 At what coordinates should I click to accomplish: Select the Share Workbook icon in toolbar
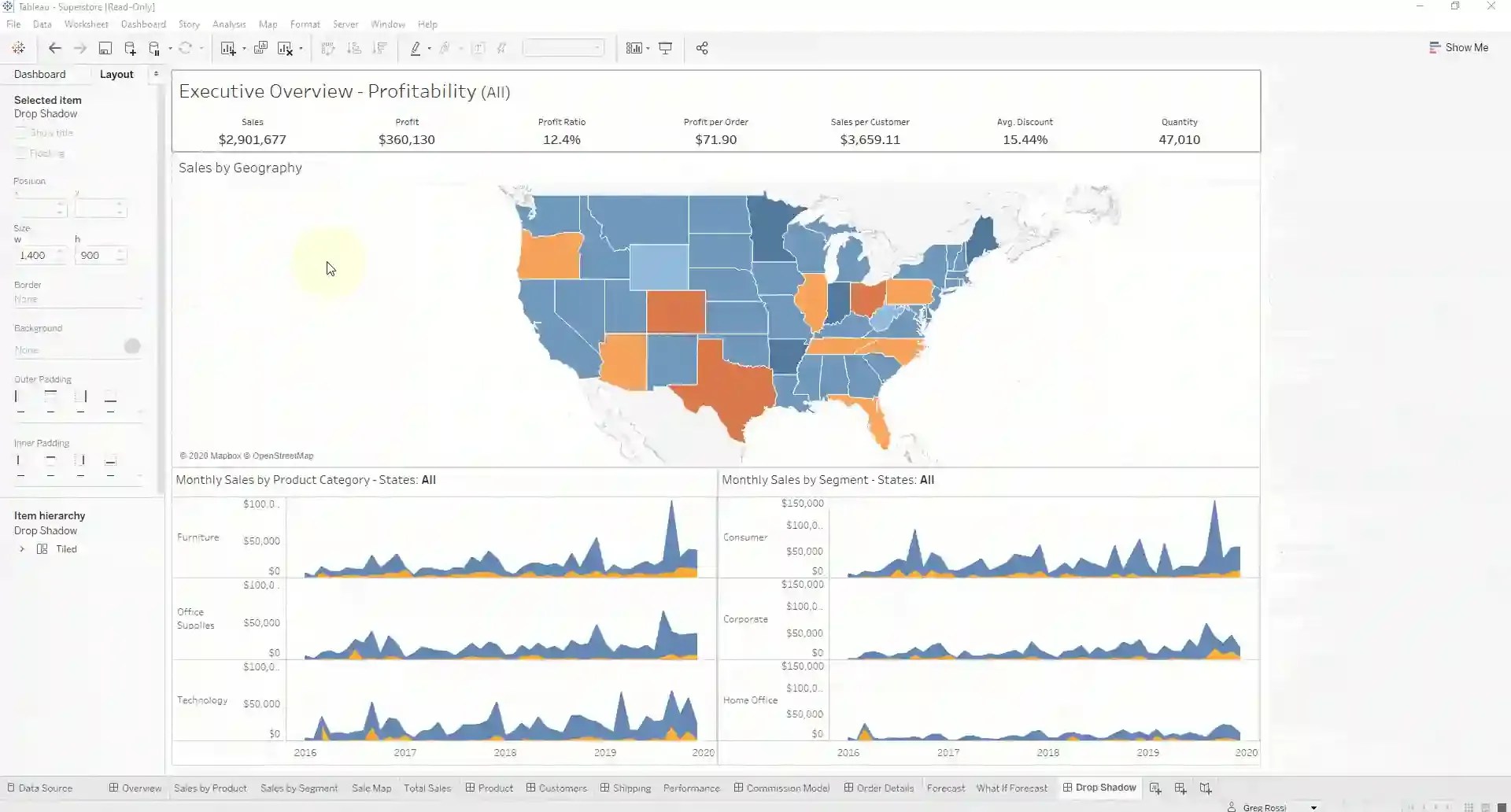702,48
